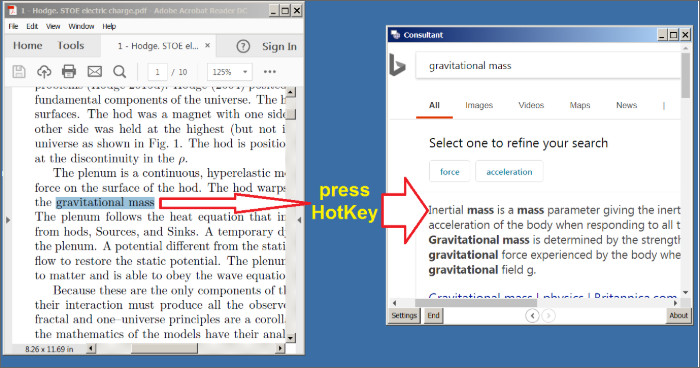This screenshot has width=700, height=368.
Task: Refine search with the acceleration button
Action: 509,171
